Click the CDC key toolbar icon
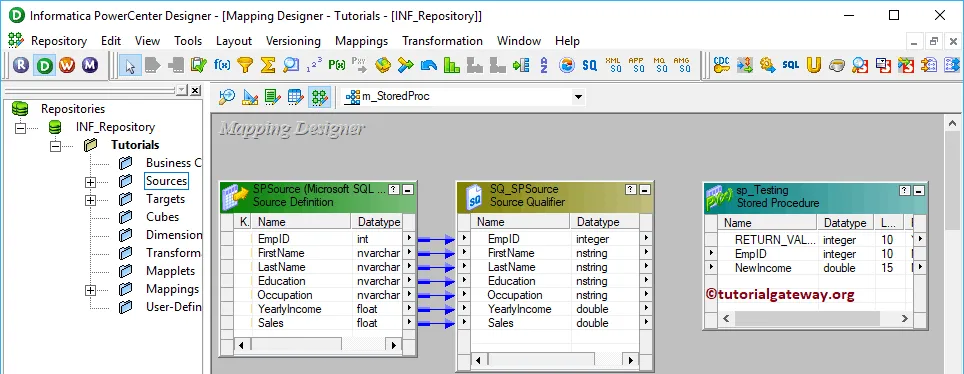The image size is (964, 374). point(721,65)
